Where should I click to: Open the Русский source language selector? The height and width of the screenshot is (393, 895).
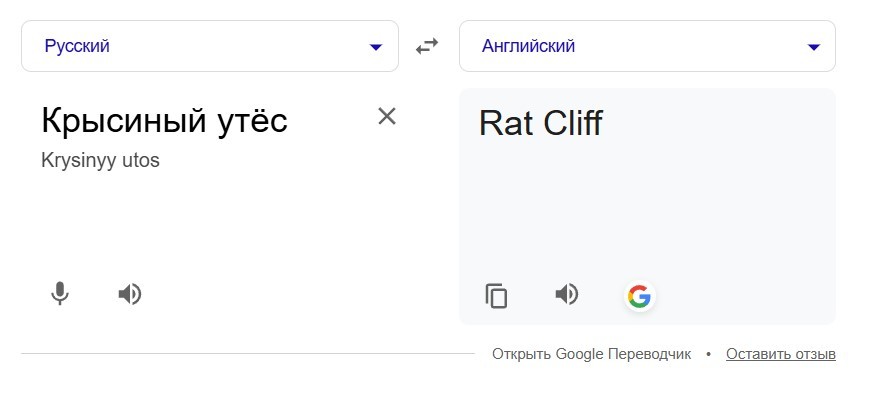[209, 46]
